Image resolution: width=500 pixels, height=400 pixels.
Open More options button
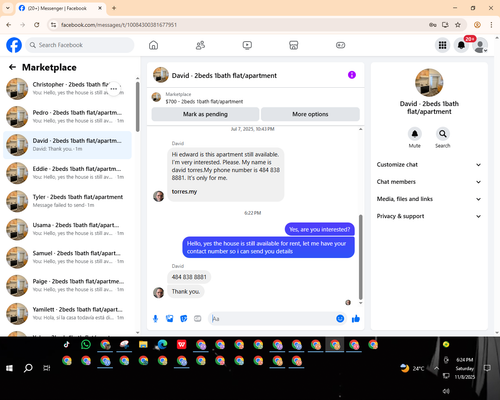click(x=310, y=114)
